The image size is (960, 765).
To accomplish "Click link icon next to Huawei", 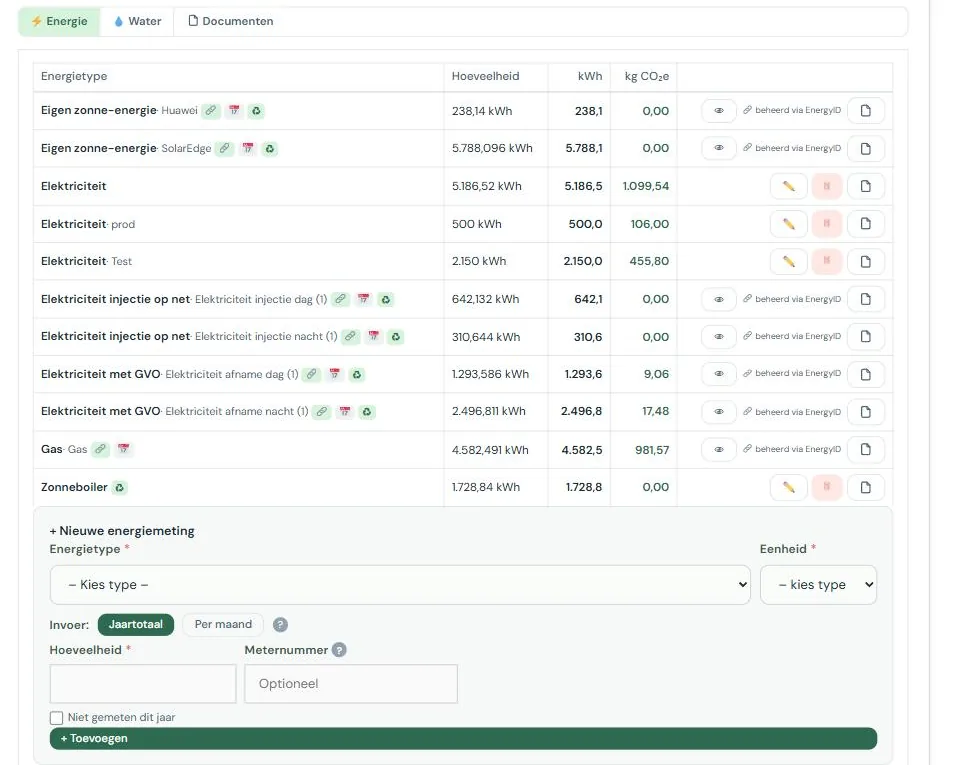I will pyautogui.click(x=211, y=111).
